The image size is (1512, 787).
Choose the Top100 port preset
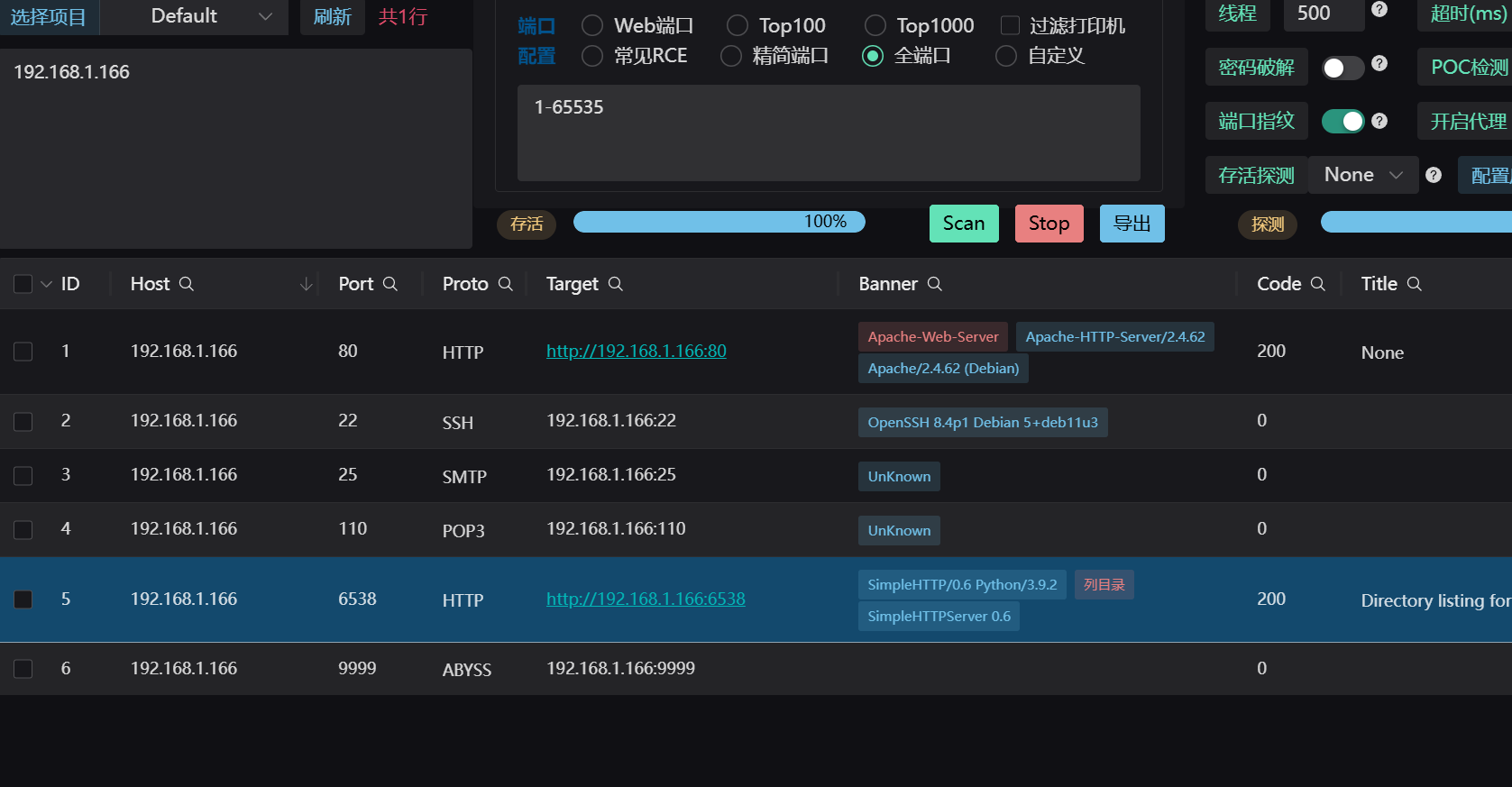point(738,25)
